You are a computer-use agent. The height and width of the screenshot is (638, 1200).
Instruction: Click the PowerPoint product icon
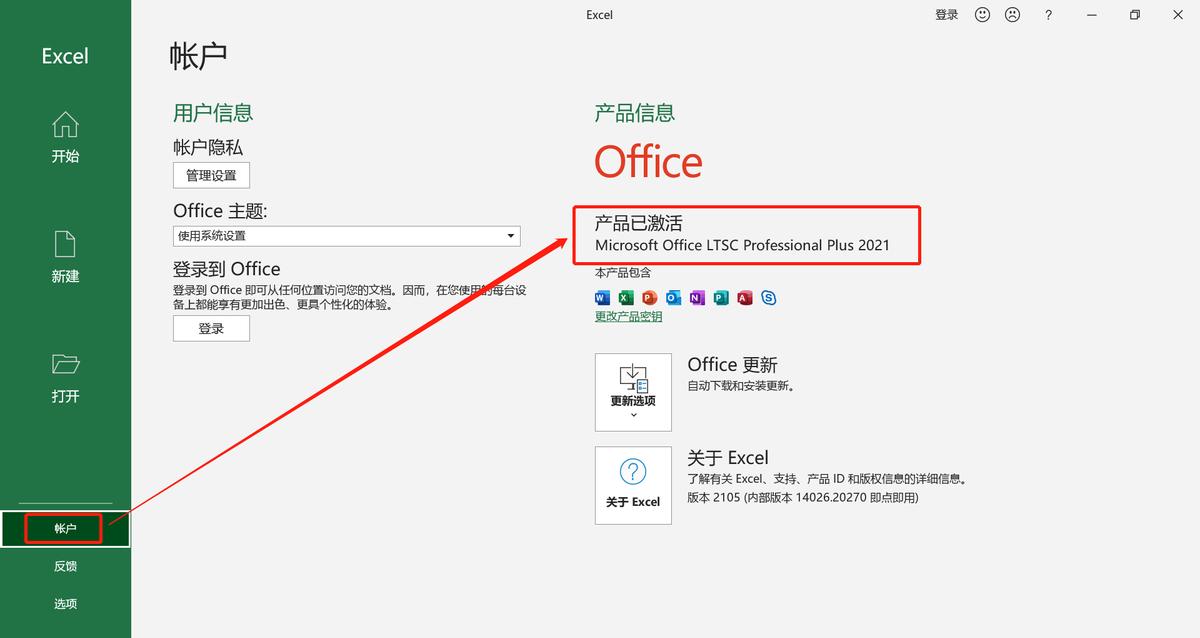point(649,297)
